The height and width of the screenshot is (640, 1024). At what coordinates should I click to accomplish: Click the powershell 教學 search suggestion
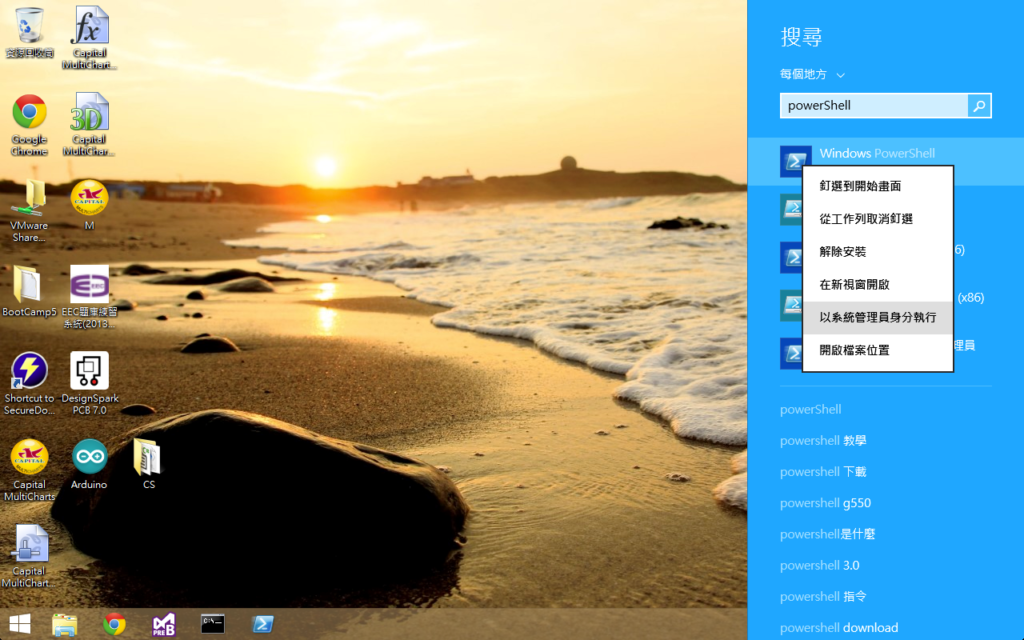(x=823, y=441)
